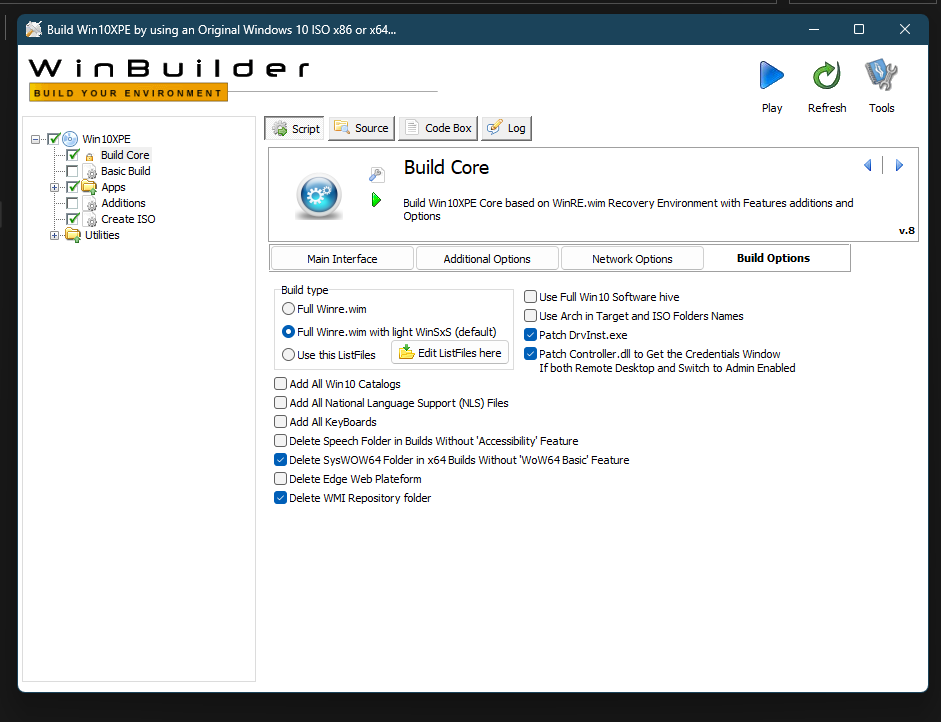Check Add All Win10 Catalogs
Image resolution: width=941 pixels, height=722 pixels.
point(280,384)
